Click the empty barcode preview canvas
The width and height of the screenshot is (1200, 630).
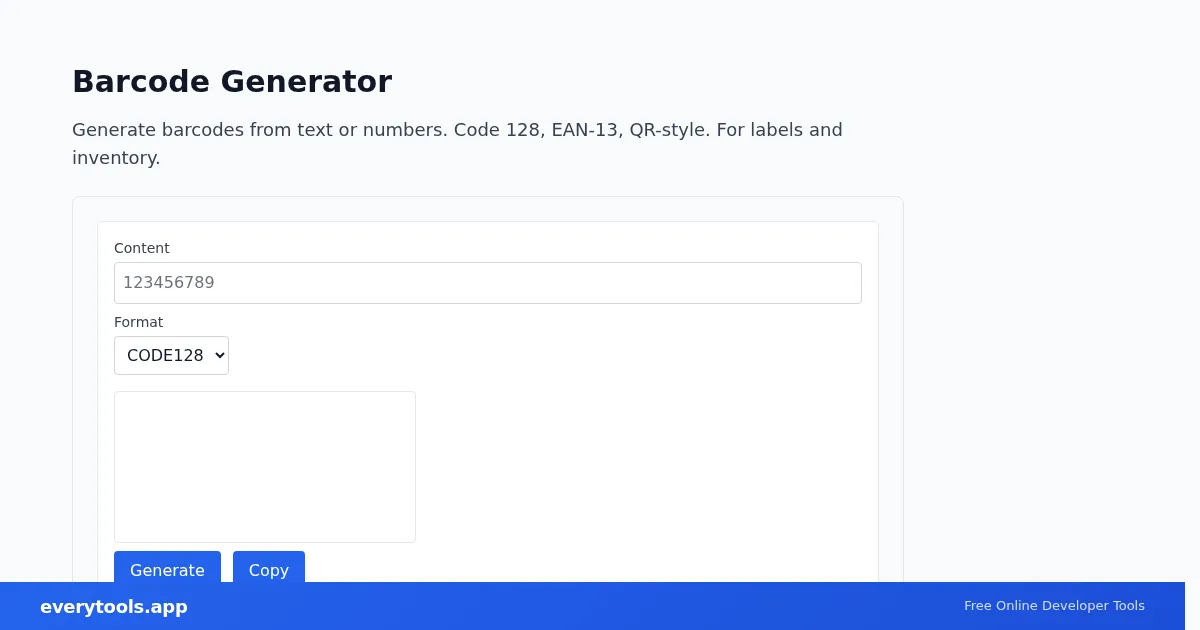(265, 467)
